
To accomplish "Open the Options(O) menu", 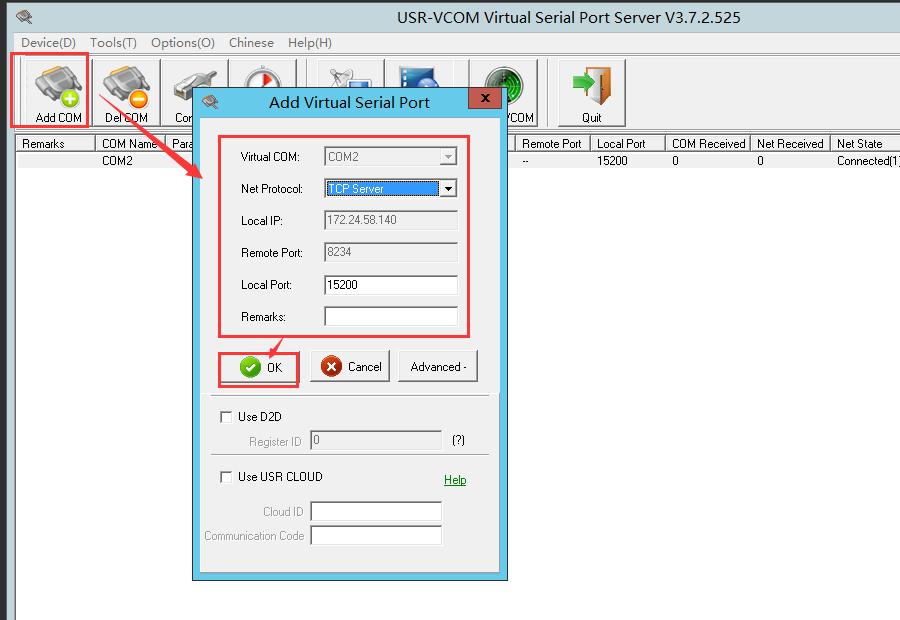I will (x=183, y=42).
